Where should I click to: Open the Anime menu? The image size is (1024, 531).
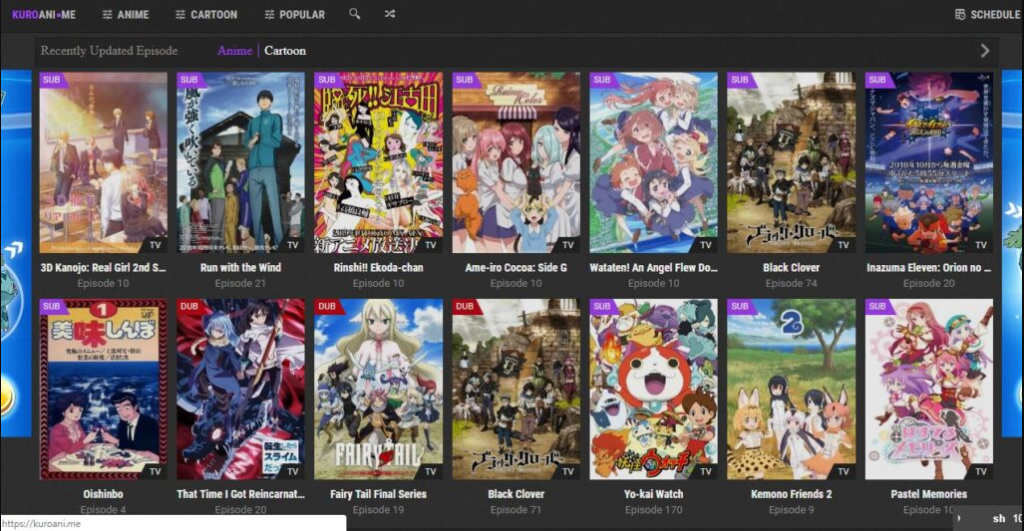[125, 14]
